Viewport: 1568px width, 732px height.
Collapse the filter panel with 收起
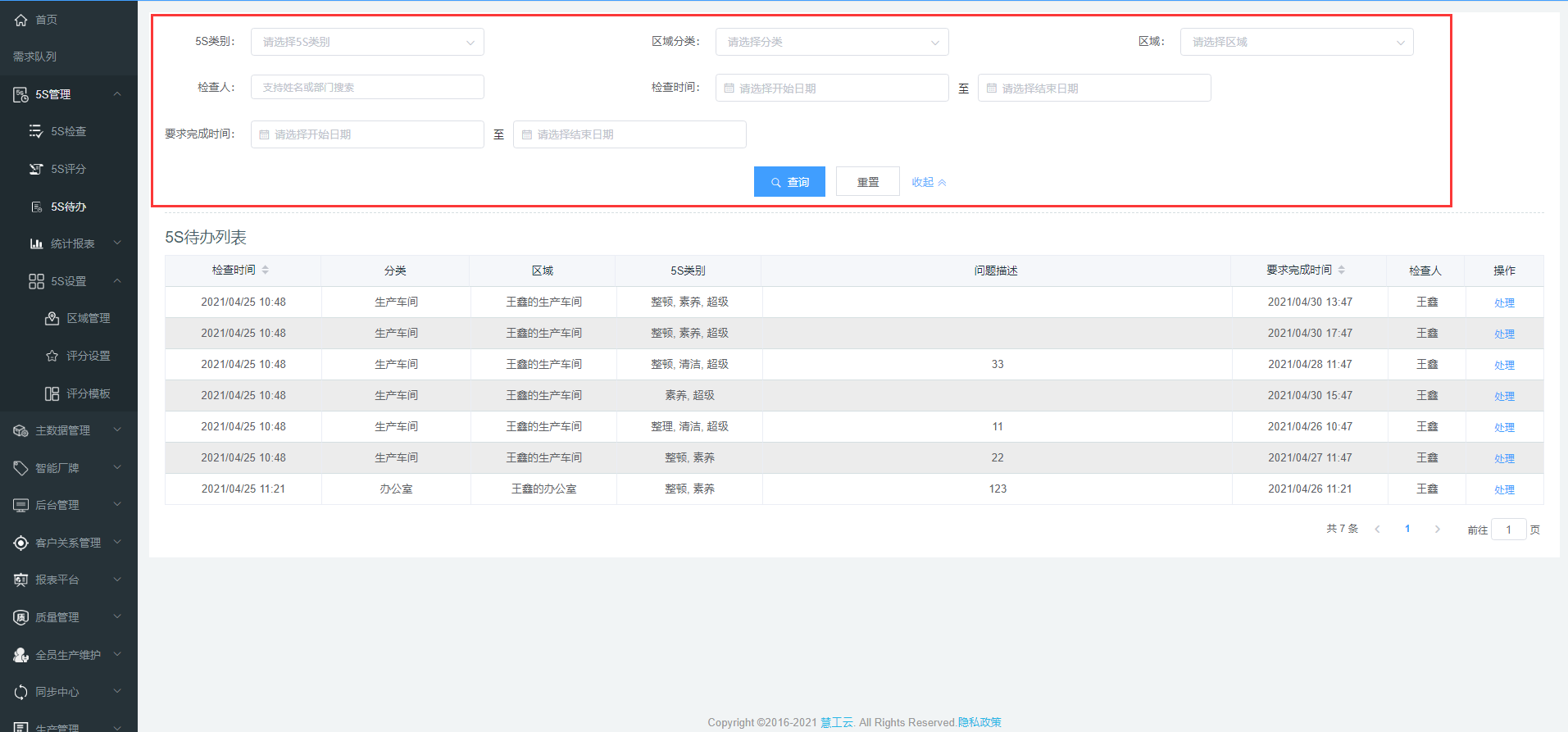(x=928, y=182)
